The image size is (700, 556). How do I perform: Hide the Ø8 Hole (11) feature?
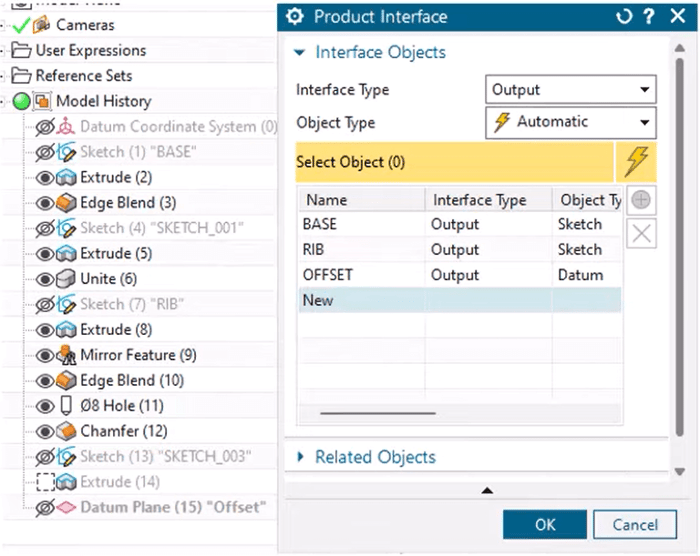point(45,406)
